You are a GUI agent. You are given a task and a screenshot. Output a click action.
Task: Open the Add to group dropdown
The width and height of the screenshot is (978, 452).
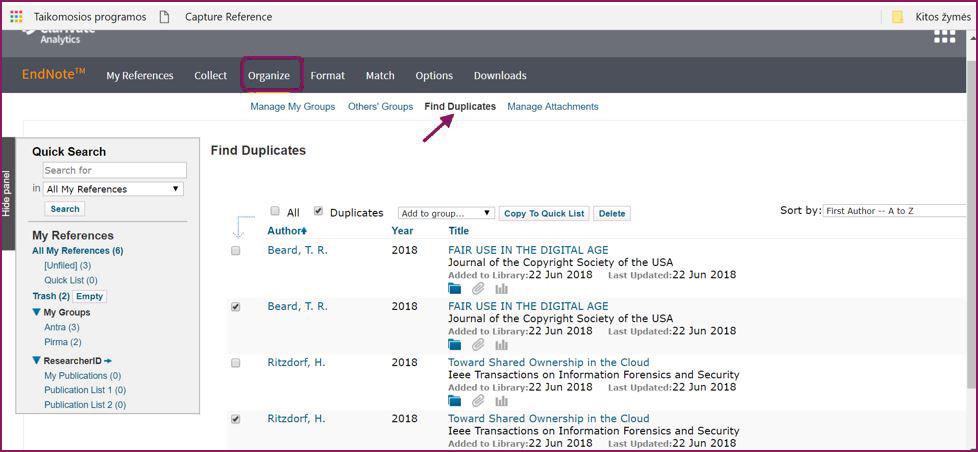pos(446,213)
